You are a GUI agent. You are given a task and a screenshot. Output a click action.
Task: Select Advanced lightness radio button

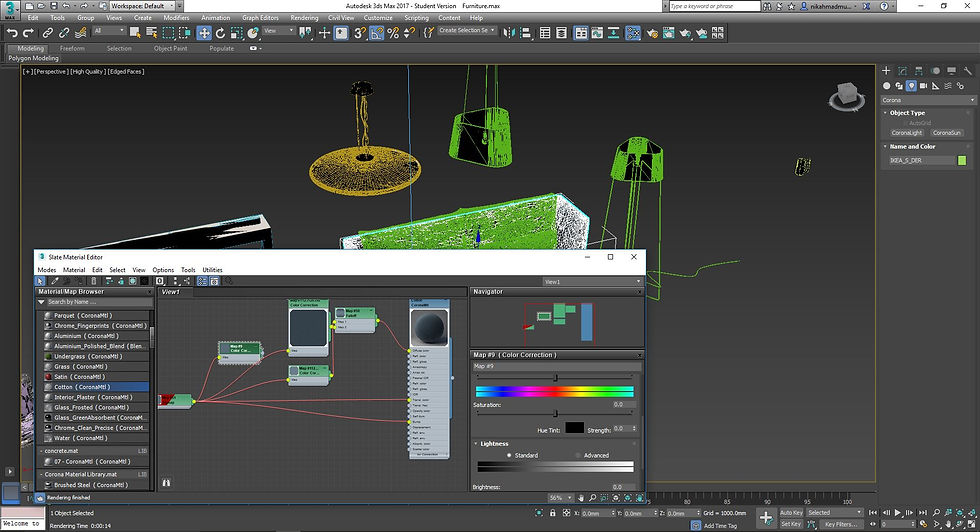[x=578, y=455]
